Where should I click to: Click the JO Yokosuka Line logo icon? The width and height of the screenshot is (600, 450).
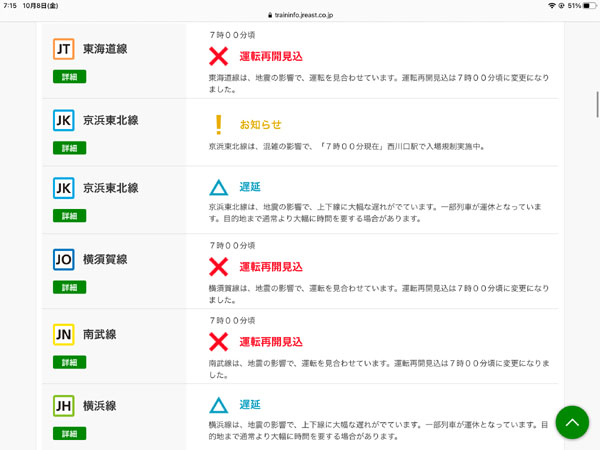coord(64,259)
